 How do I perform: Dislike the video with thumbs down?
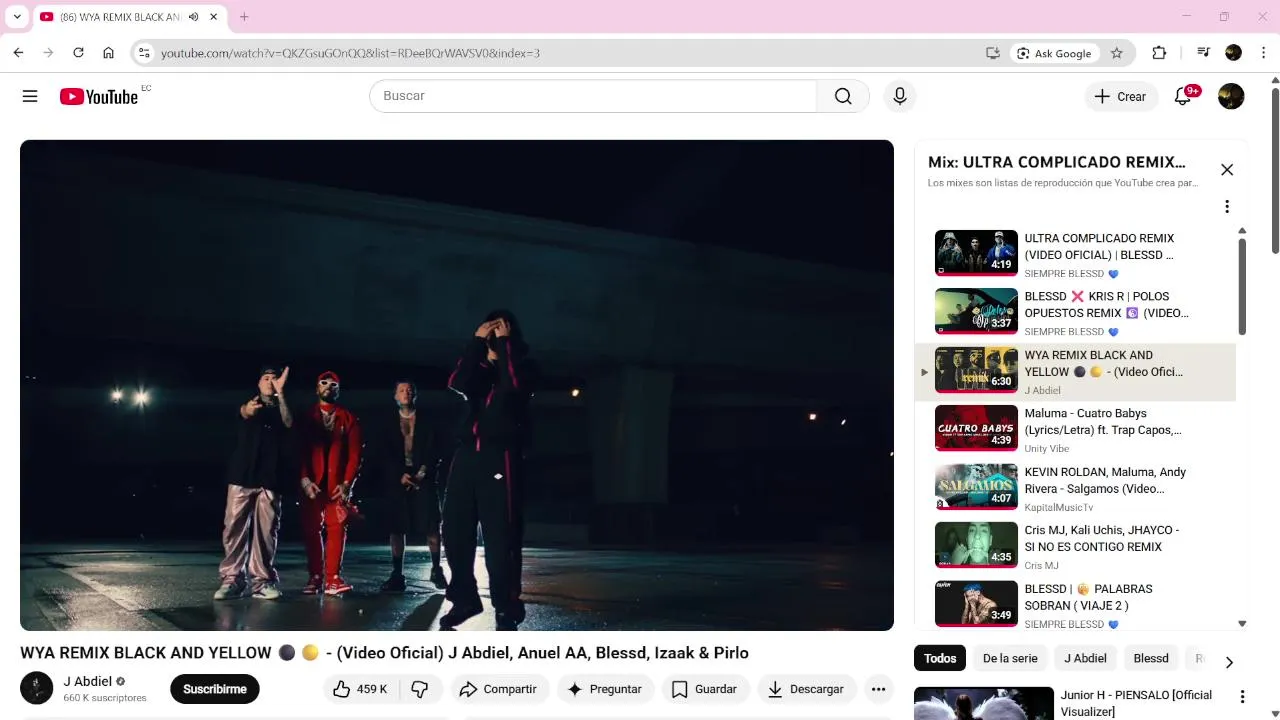click(420, 689)
